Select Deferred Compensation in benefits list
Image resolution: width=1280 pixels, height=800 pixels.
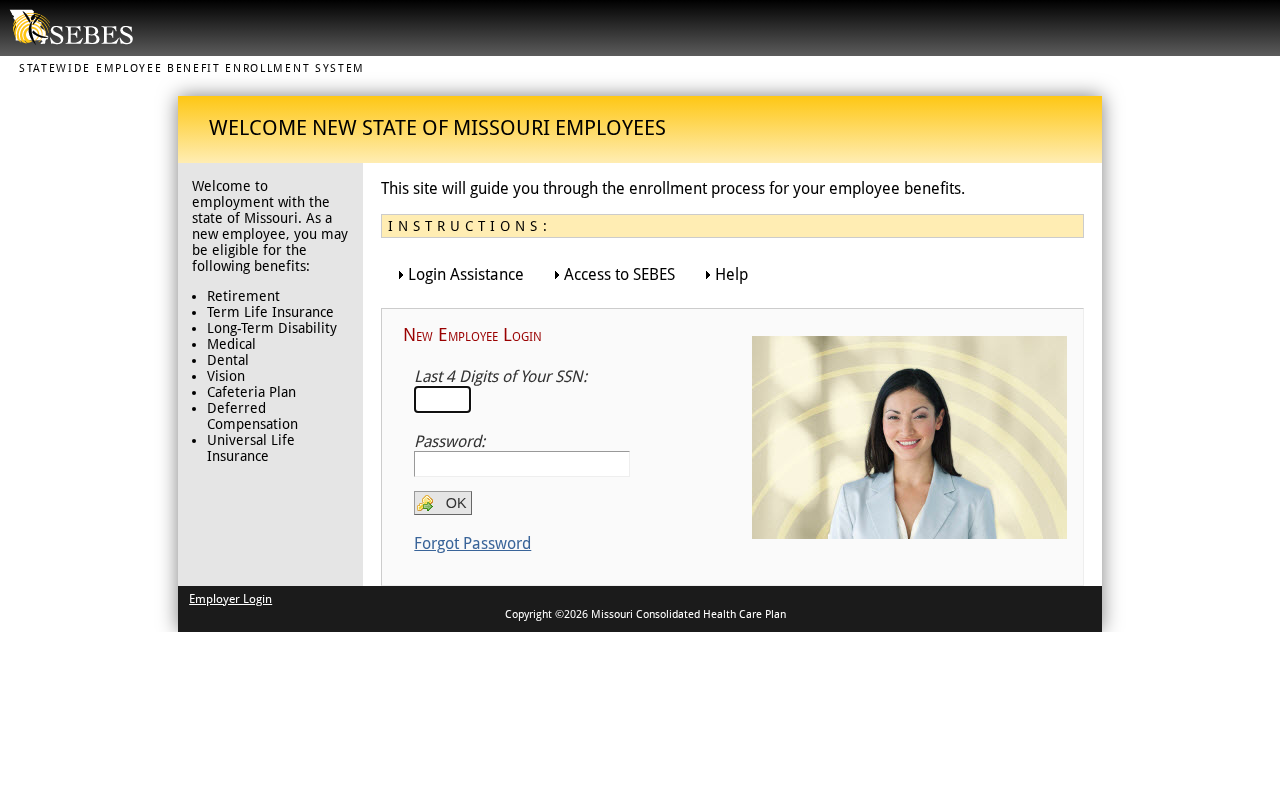click(x=252, y=416)
